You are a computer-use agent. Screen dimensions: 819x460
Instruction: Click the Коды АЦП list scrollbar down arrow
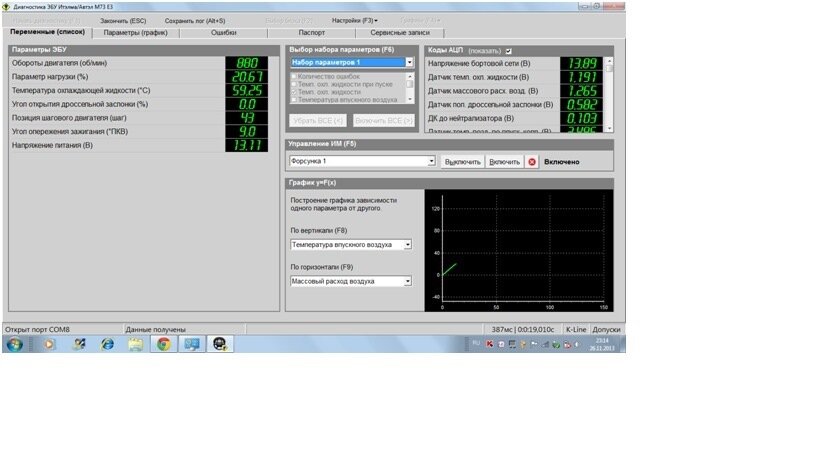(x=609, y=128)
